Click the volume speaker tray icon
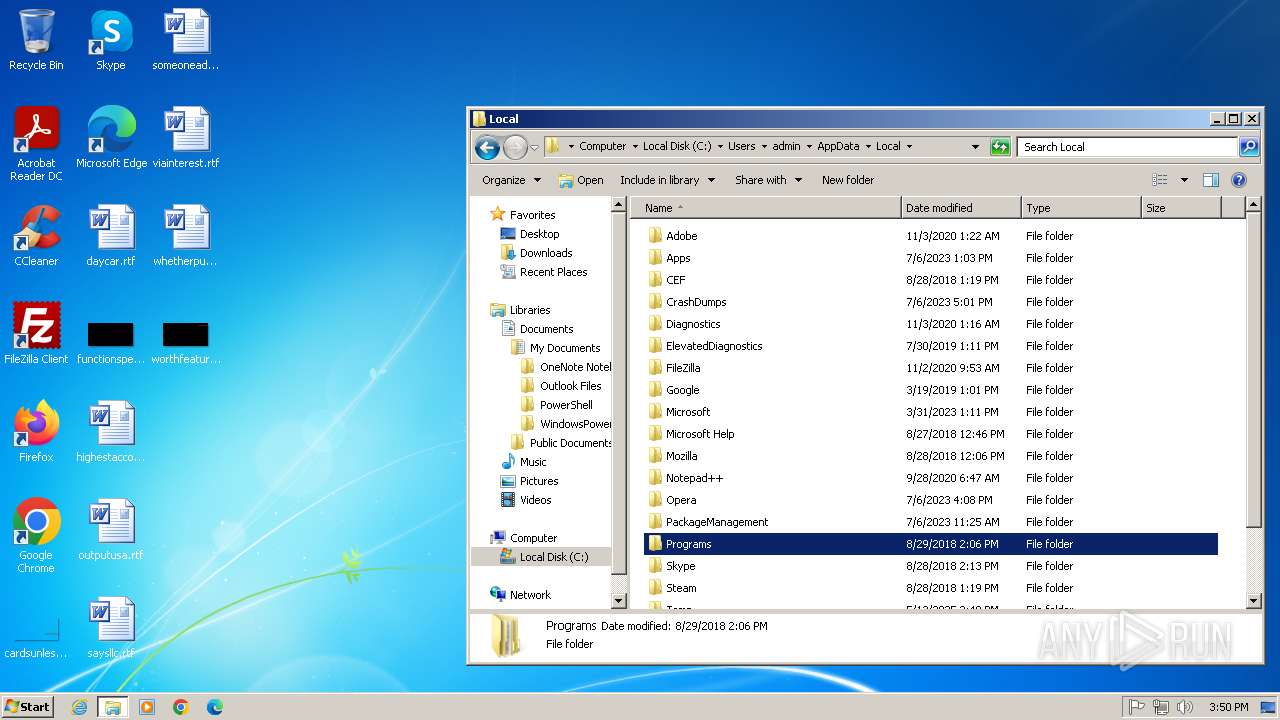This screenshot has width=1280, height=720. coord(1185,707)
